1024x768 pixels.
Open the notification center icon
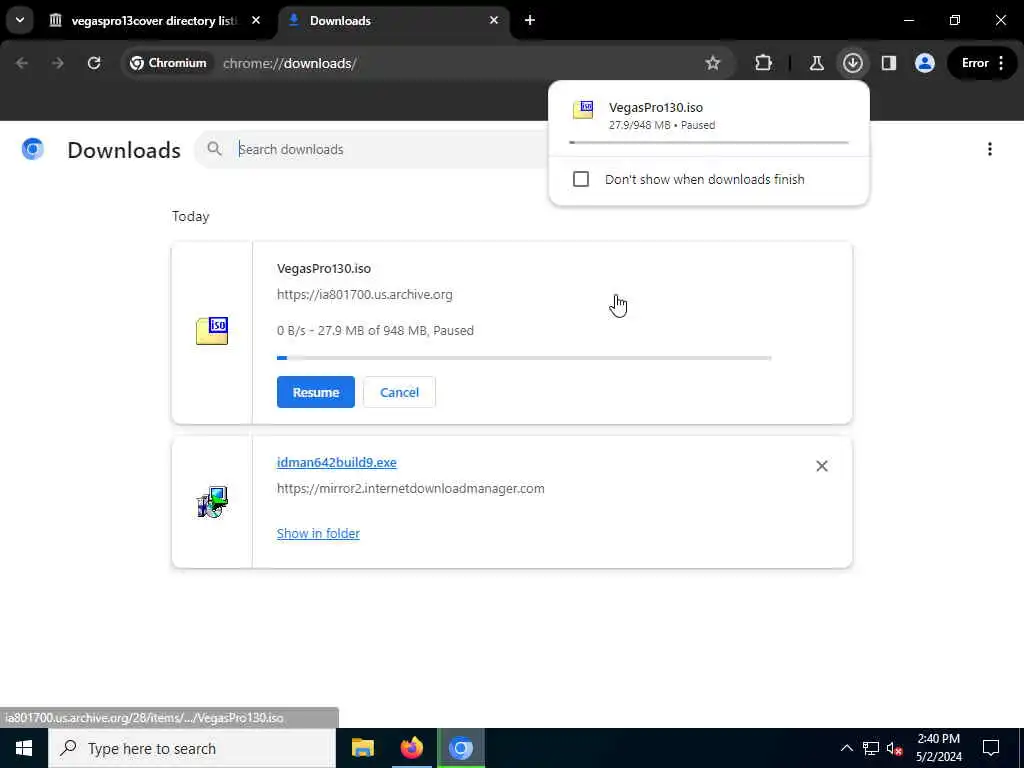click(991, 748)
